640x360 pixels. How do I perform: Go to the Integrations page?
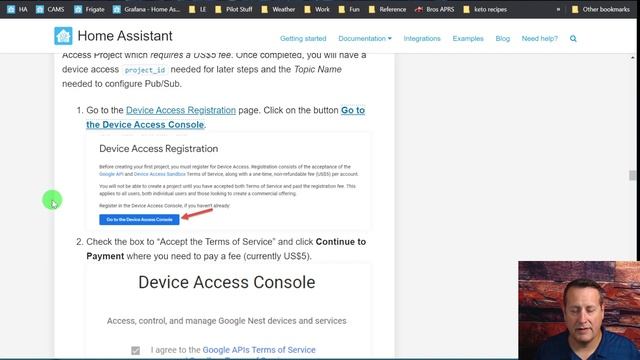422,38
